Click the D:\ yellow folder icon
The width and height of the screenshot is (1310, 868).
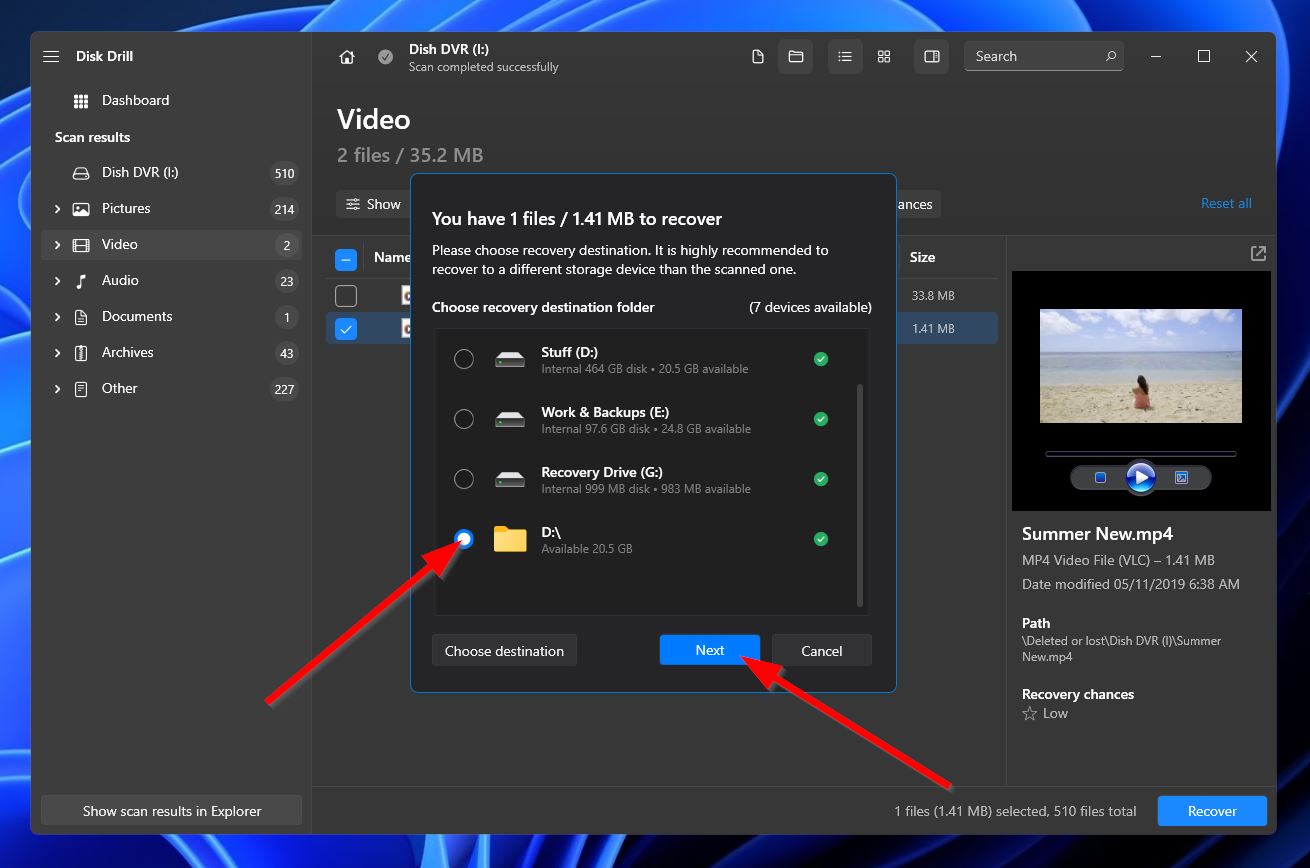pyautogui.click(x=510, y=539)
